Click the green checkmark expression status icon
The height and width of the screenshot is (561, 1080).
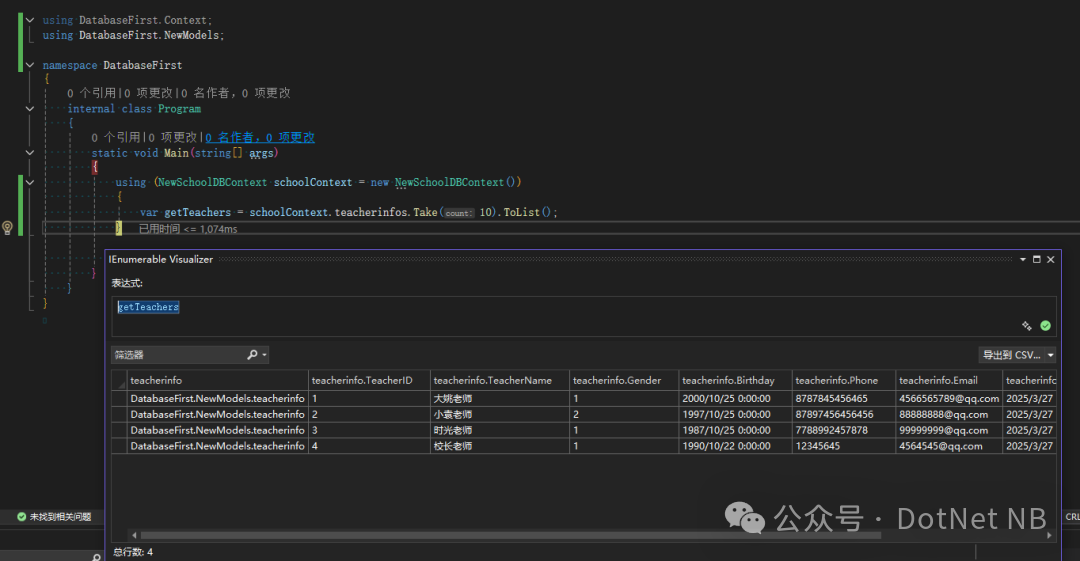(1046, 326)
